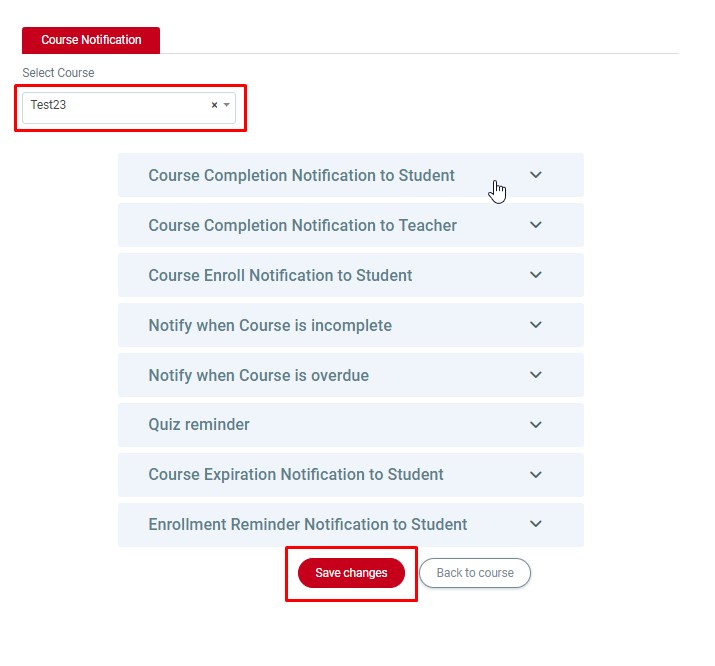Expand Course Expiration Notification to Student chevron

pos(536,474)
